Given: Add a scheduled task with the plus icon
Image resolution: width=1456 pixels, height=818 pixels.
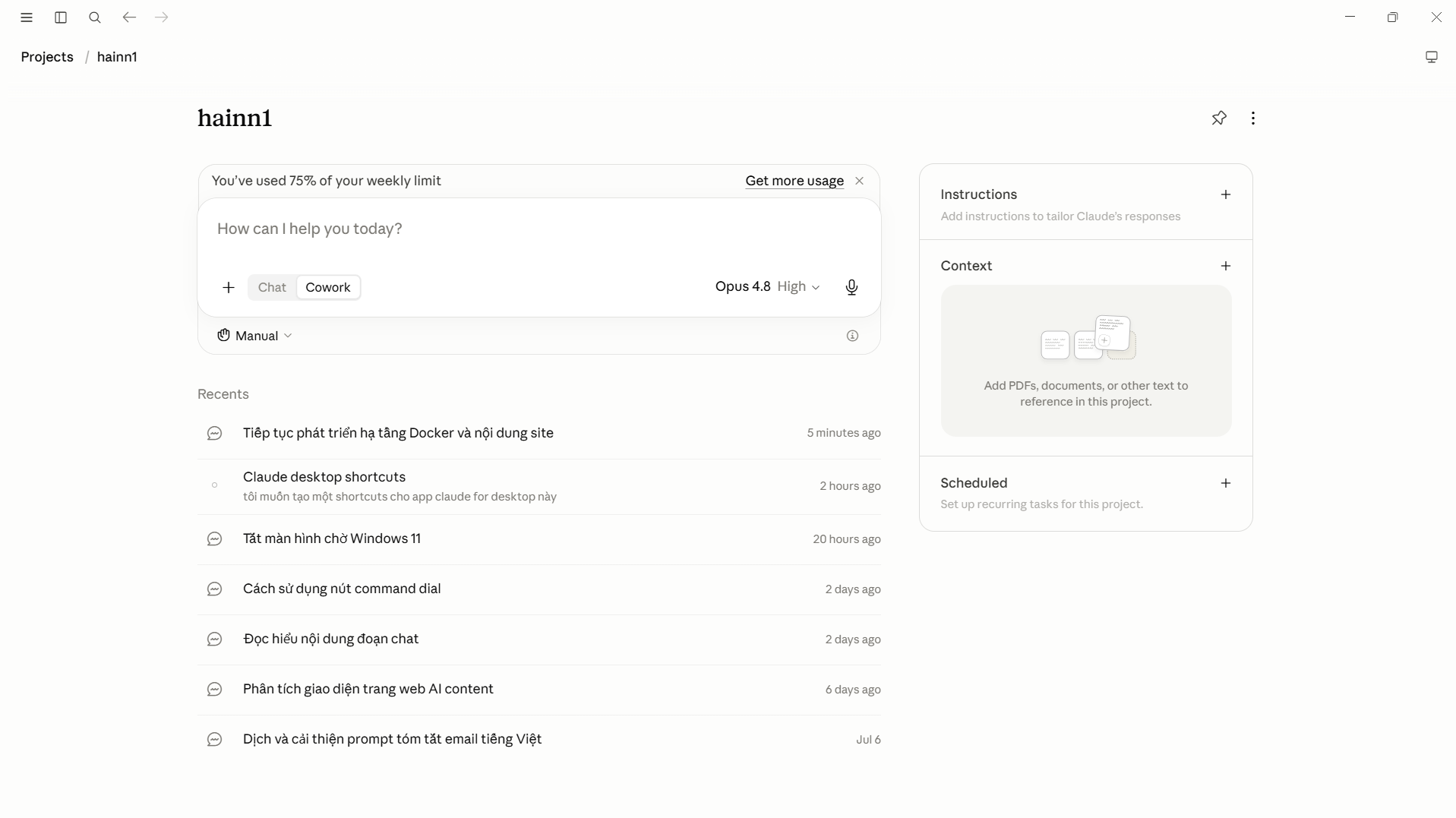Looking at the screenshot, I should click(x=1226, y=483).
